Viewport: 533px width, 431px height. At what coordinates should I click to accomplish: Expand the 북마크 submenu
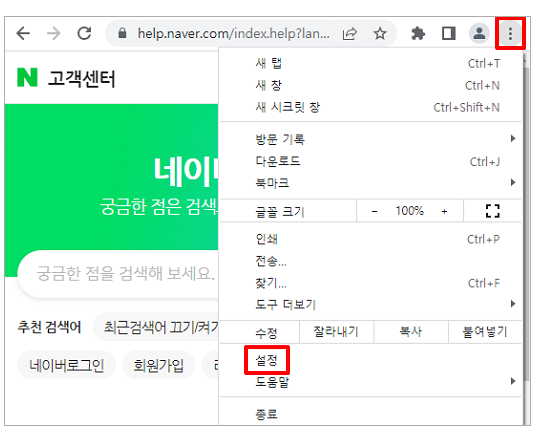[371, 183]
